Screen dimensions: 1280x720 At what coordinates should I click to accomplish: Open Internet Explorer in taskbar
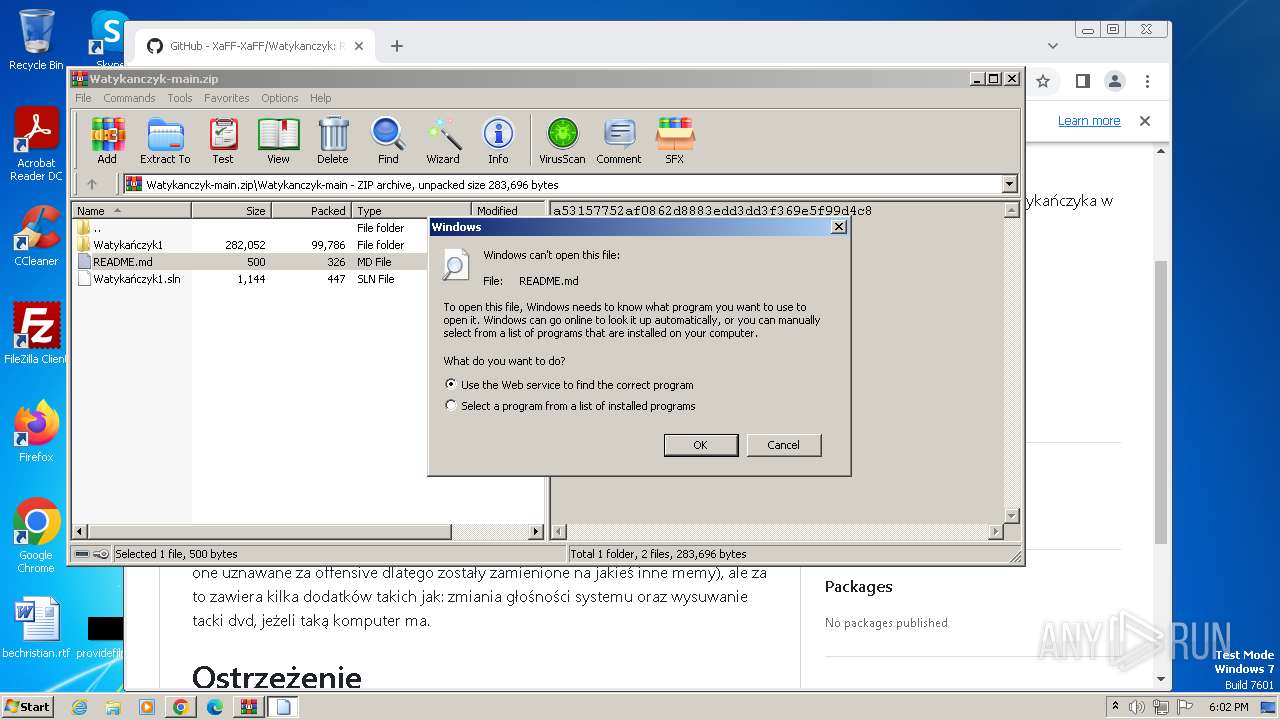[x=80, y=707]
